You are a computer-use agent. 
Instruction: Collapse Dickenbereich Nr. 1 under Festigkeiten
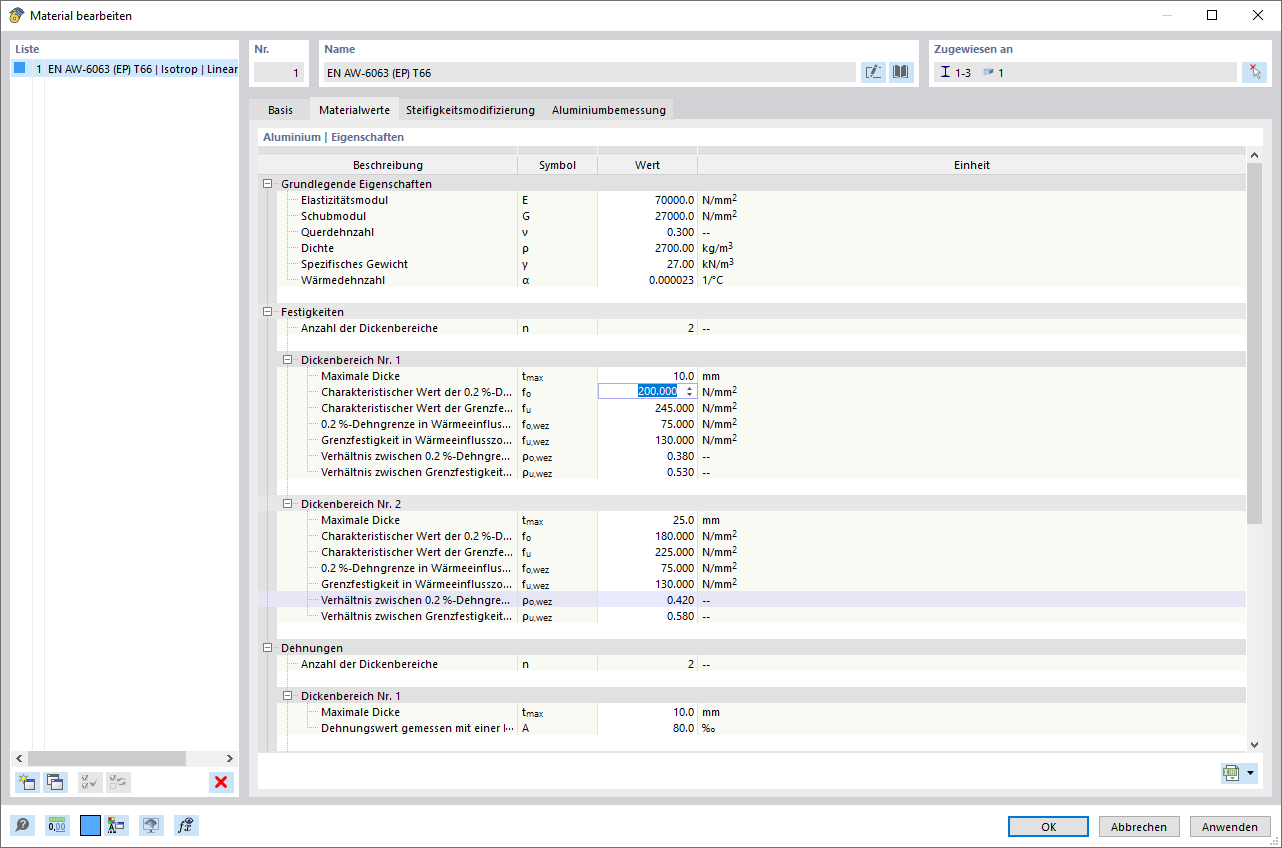tap(287, 360)
